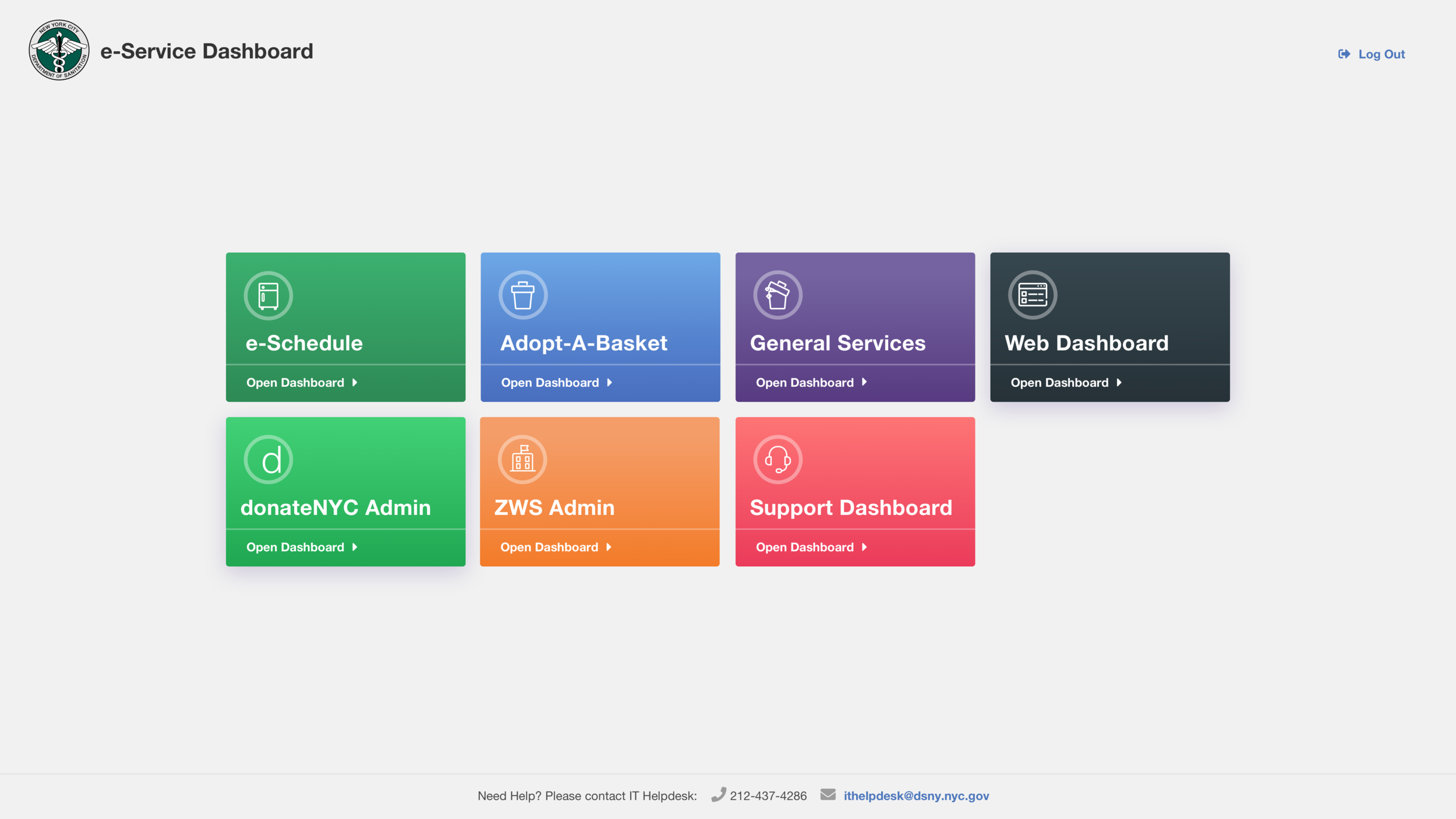The width and height of the screenshot is (1456, 819).
Task: Open the General Services dashboard
Action: point(805,382)
